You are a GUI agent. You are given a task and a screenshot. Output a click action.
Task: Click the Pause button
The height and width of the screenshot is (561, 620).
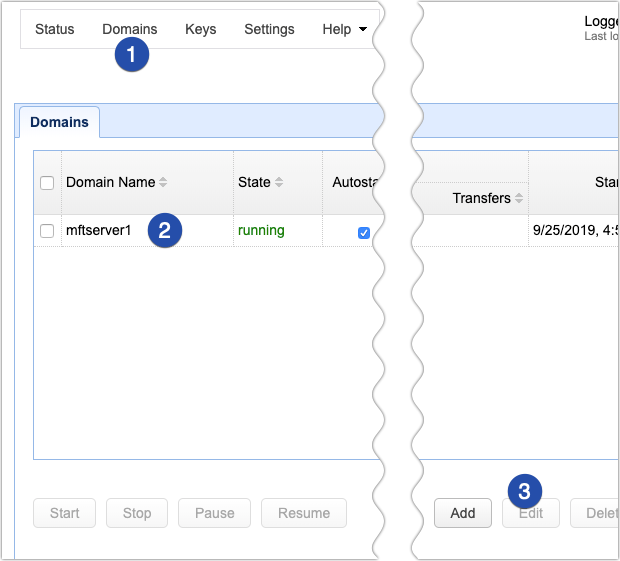point(214,513)
